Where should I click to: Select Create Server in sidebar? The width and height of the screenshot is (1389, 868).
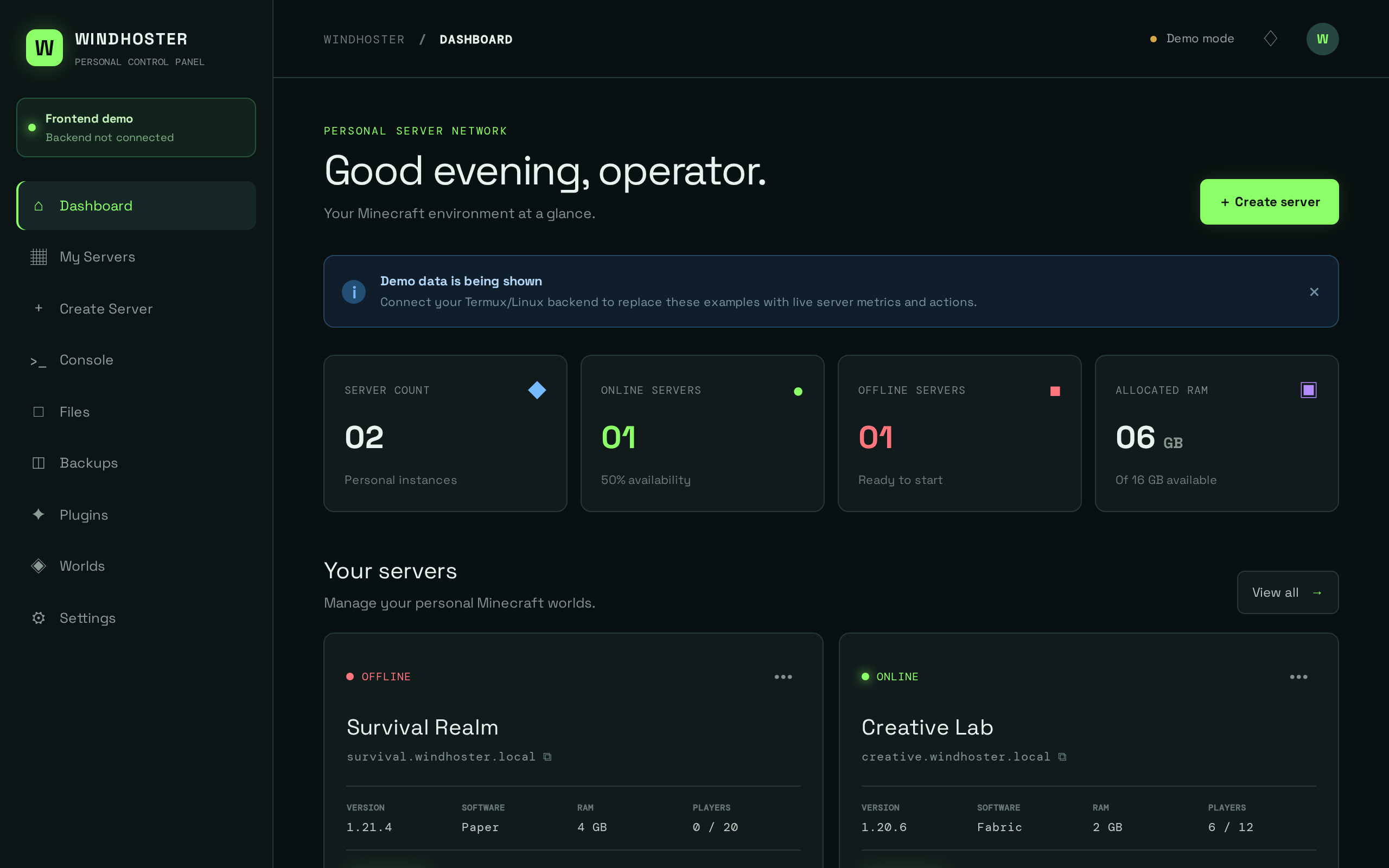tap(136, 308)
